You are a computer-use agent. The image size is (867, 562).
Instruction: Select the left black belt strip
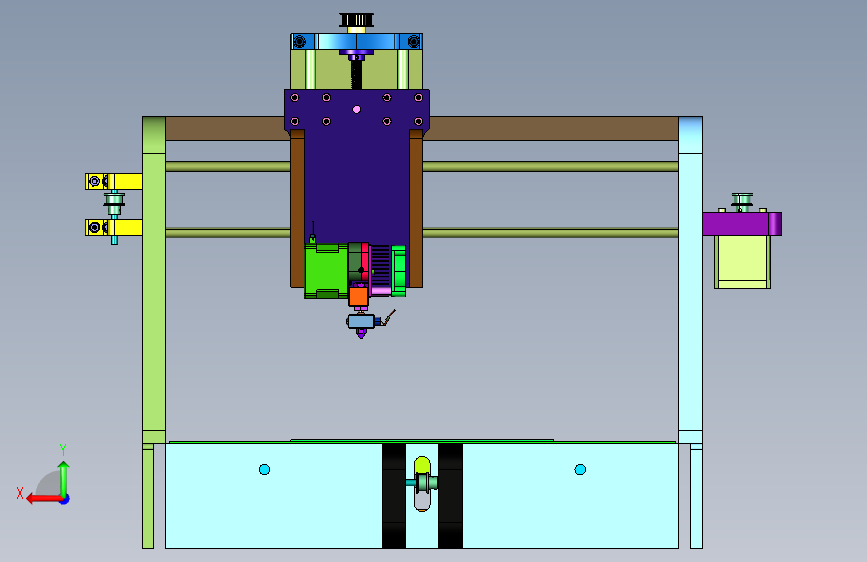[x=394, y=496]
